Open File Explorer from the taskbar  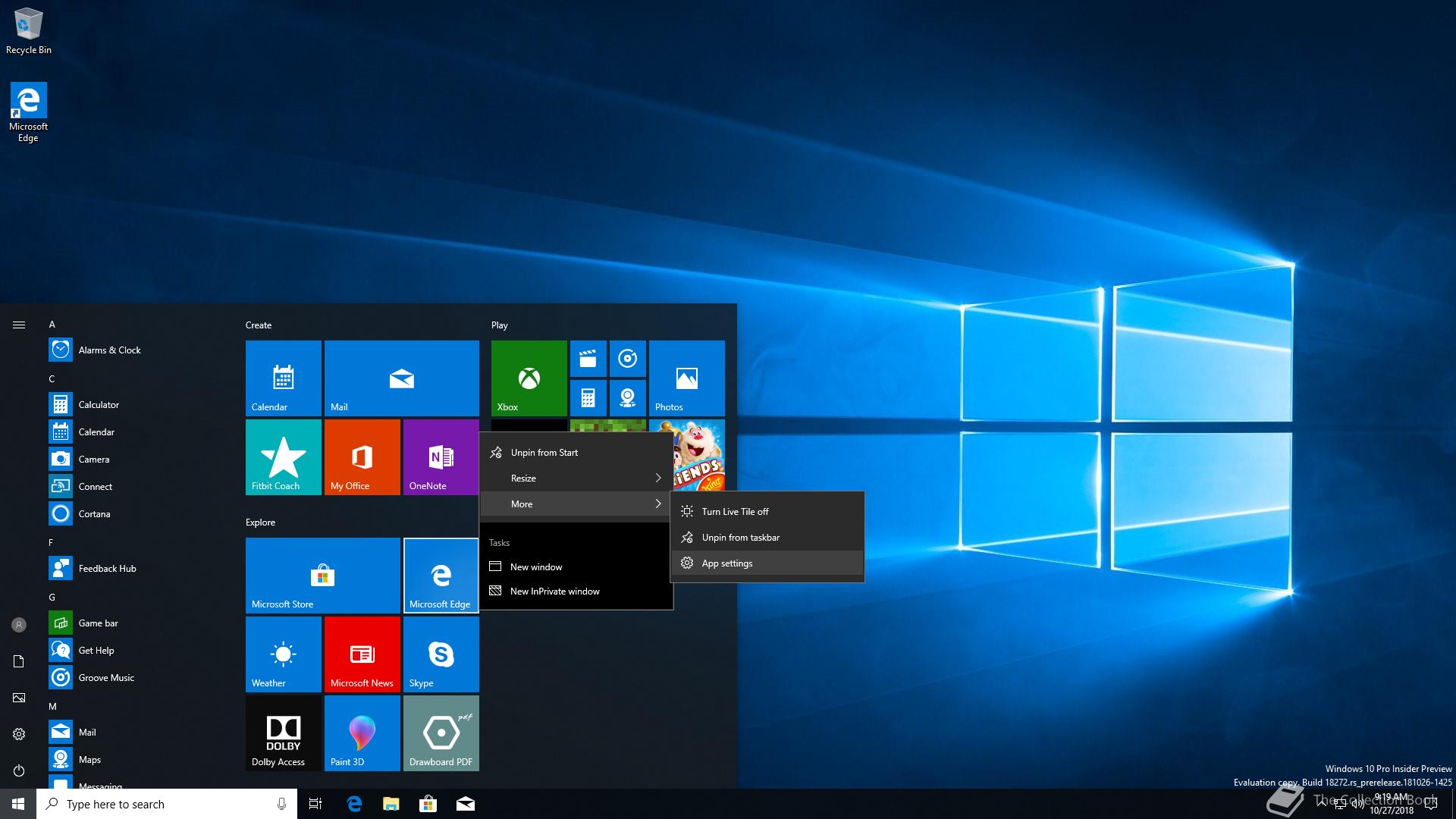pos(391,804)
